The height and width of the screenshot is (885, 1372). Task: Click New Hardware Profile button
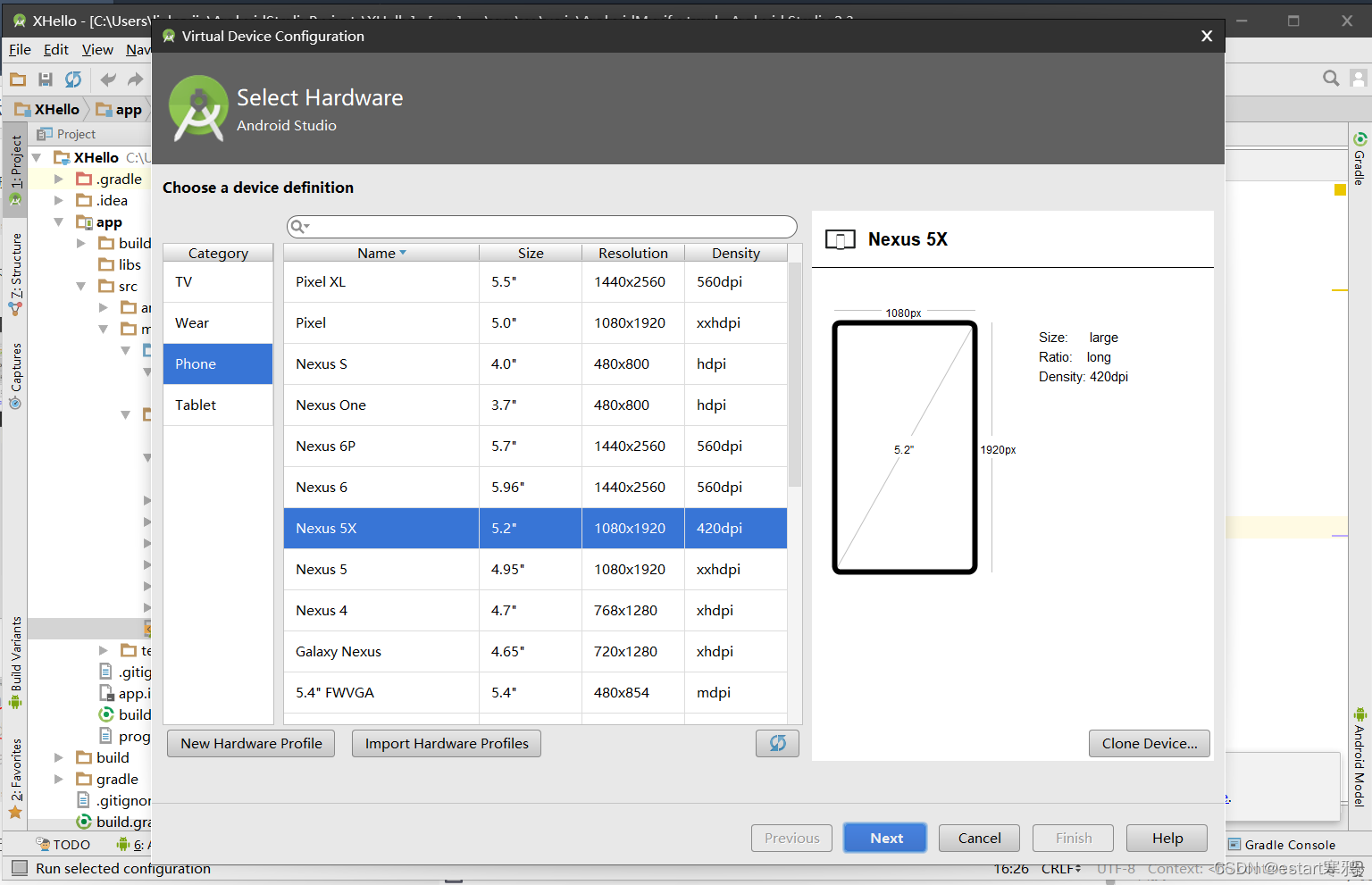251,743
